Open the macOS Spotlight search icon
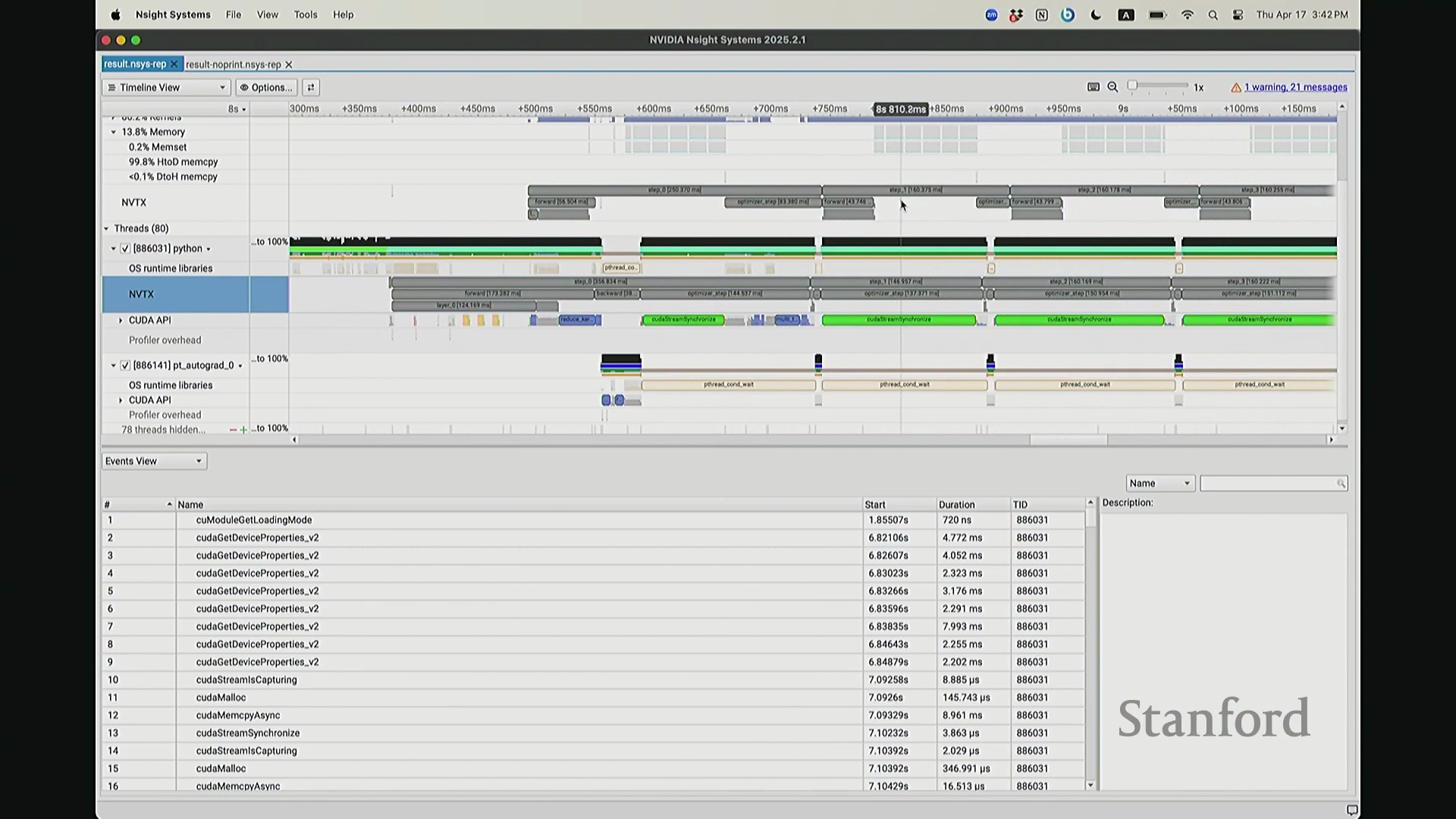The height and width of the screenshot is (819, 1456). [x=1213, y=14]
